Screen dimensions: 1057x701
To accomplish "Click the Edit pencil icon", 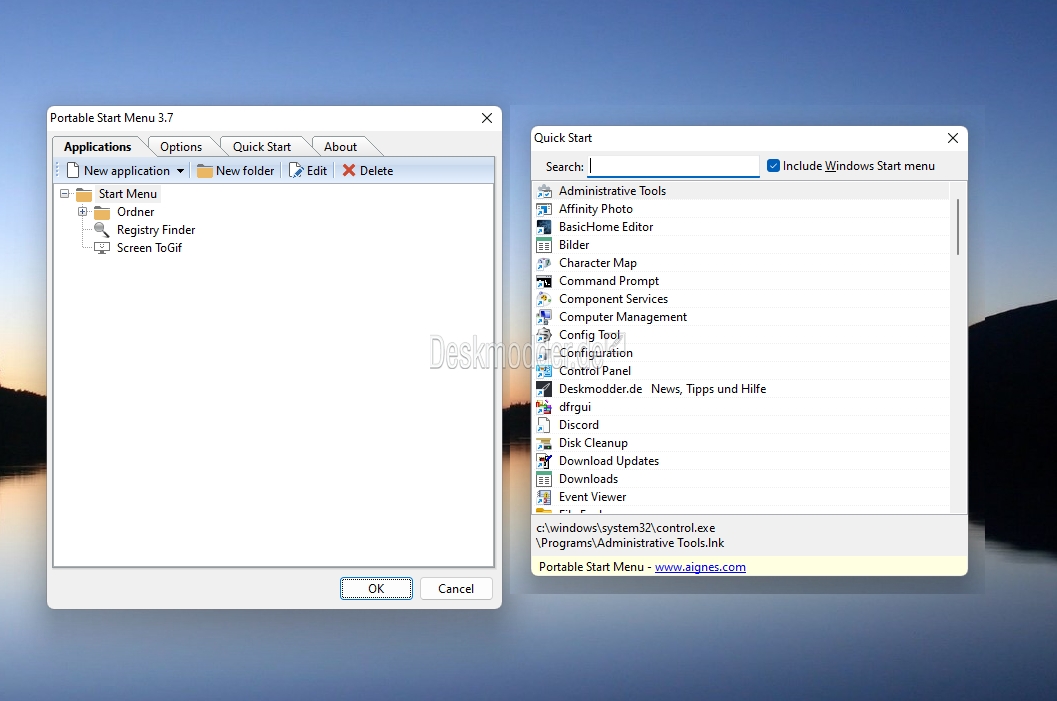I will [x=296, y=171].
